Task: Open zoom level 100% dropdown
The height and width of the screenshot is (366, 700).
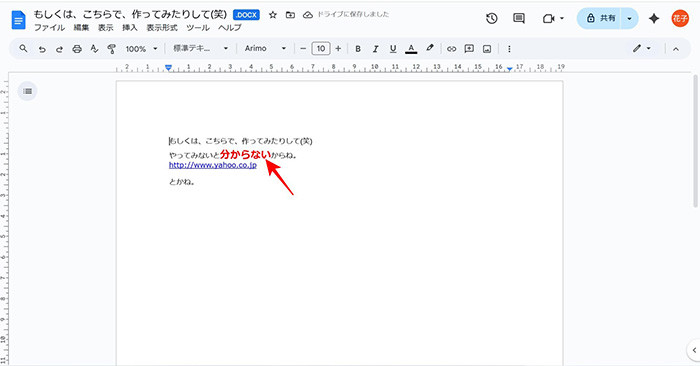Action: click(142, 49)
